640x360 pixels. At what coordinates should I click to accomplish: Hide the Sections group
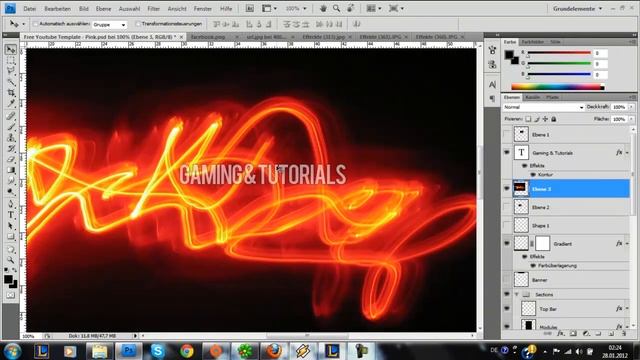[507, 294]
